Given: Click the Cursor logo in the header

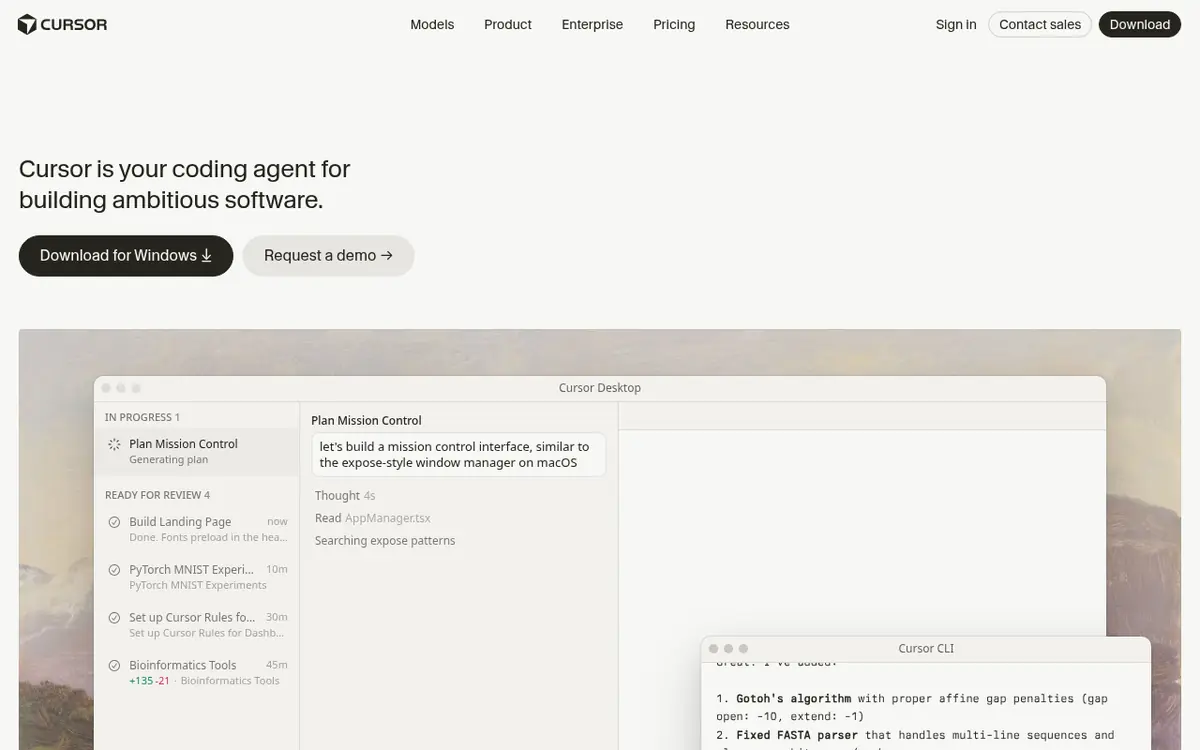Looking at the screenshot, I should click(x=62, y=24).
